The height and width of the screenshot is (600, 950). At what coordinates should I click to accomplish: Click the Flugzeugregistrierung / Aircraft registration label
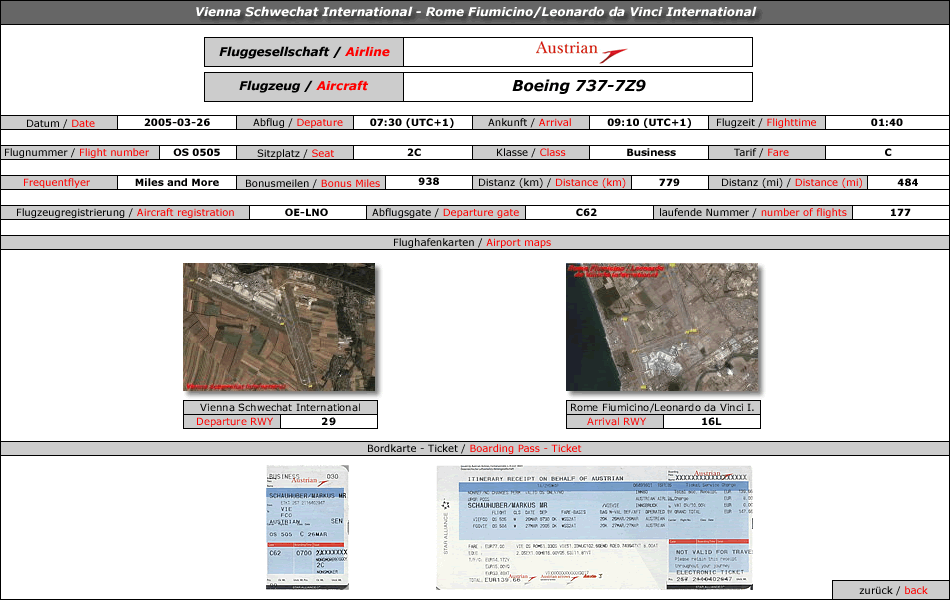coord(125,213)
